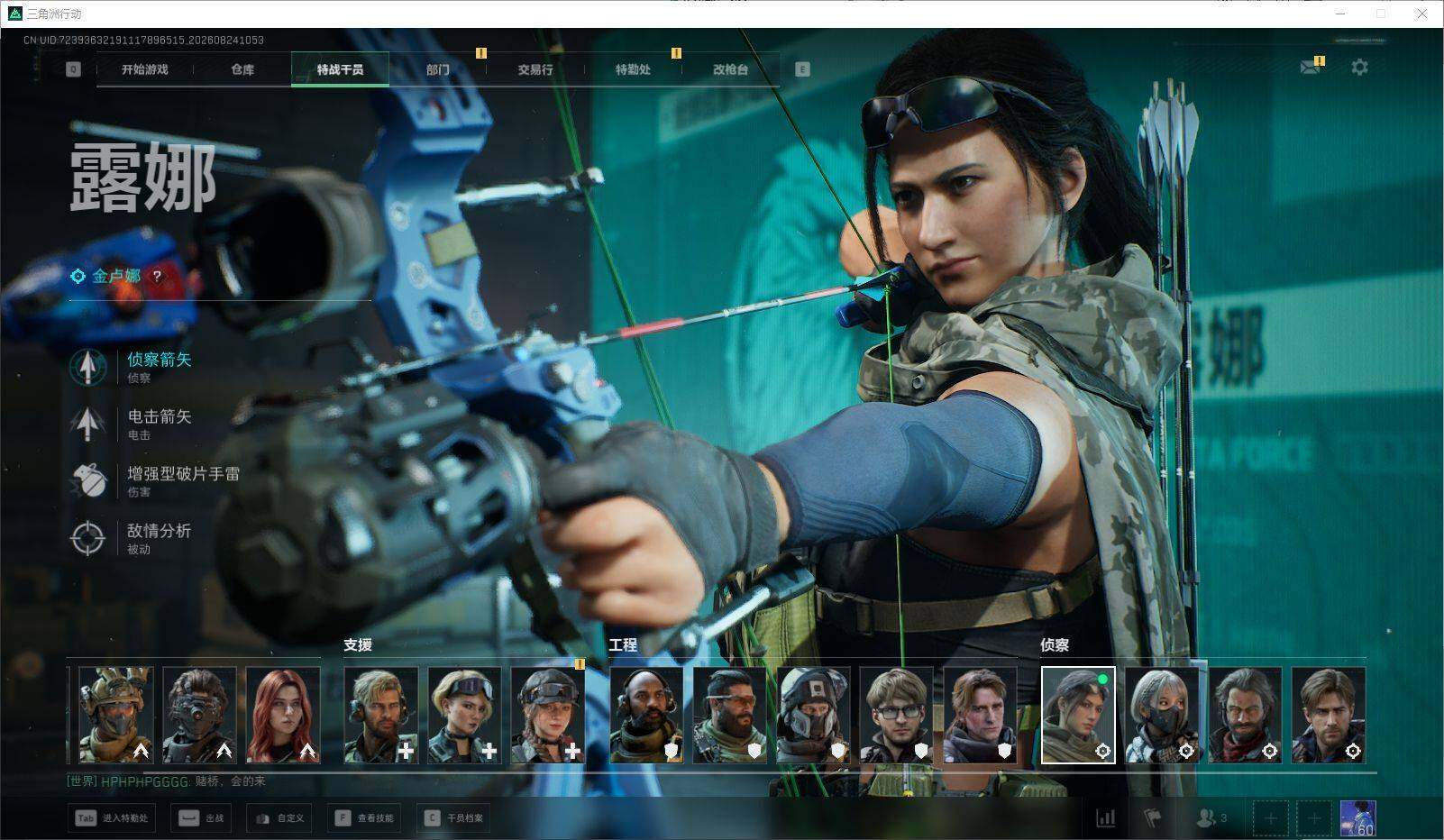Open the friends list icon showing 3
1444x840 pixels.
pyautogui.click(x=1211, y=818)
